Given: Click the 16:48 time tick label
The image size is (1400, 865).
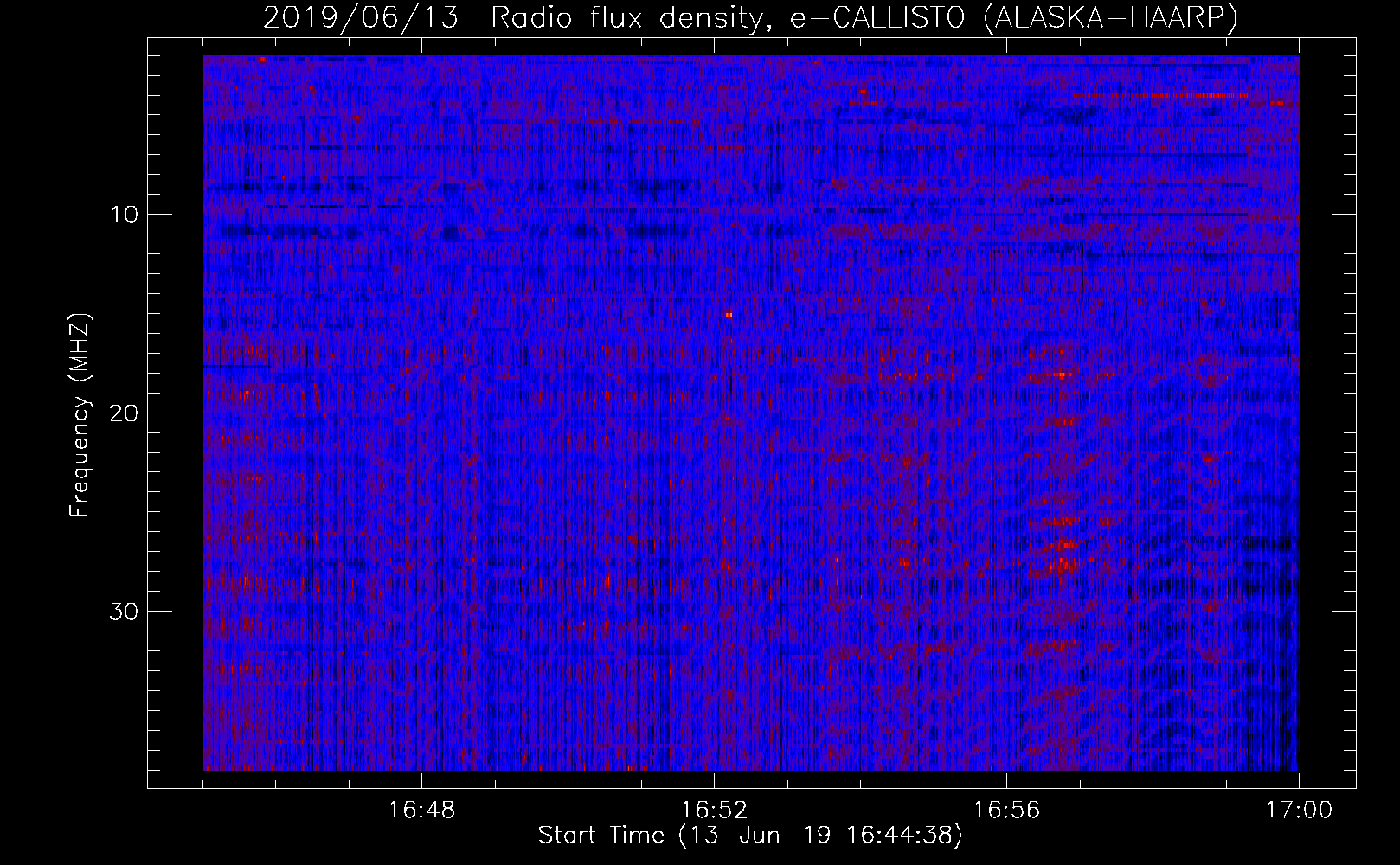Looking at the screenshot, I should pyautogui.click(x=421, y=811).
